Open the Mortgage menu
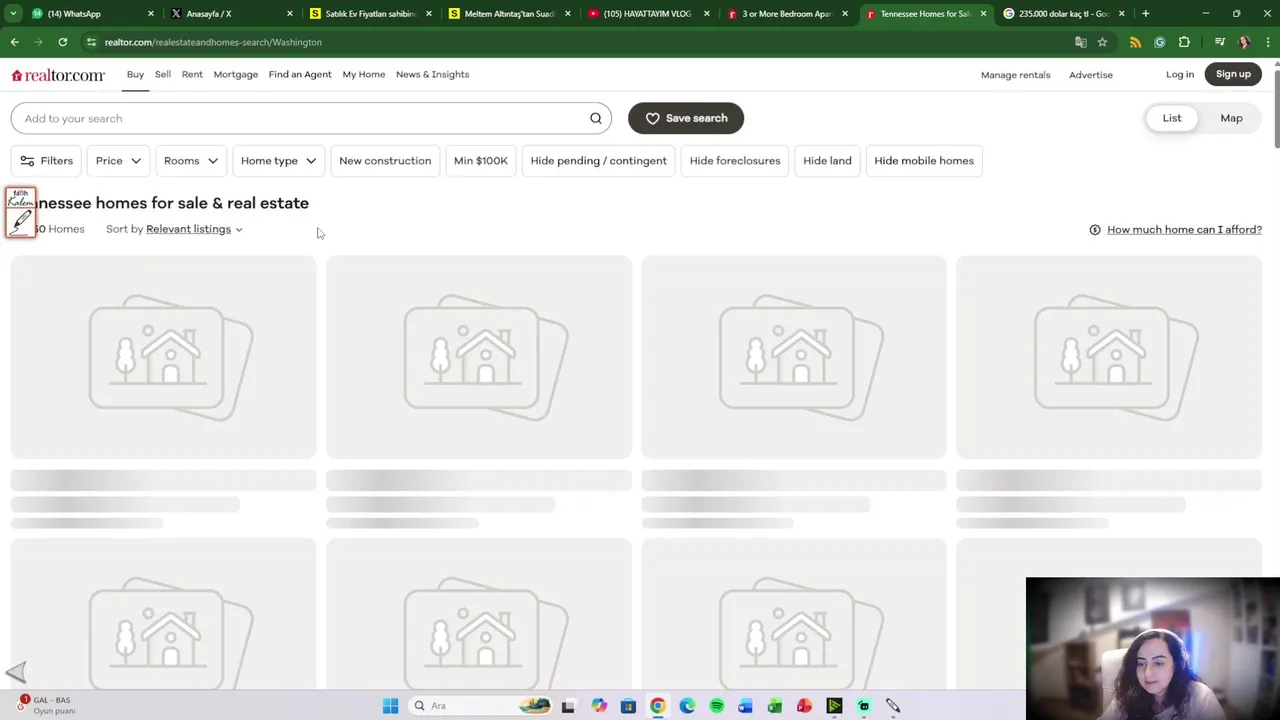The width and height of the screenshot is (1280, 720). click(236, 74)
